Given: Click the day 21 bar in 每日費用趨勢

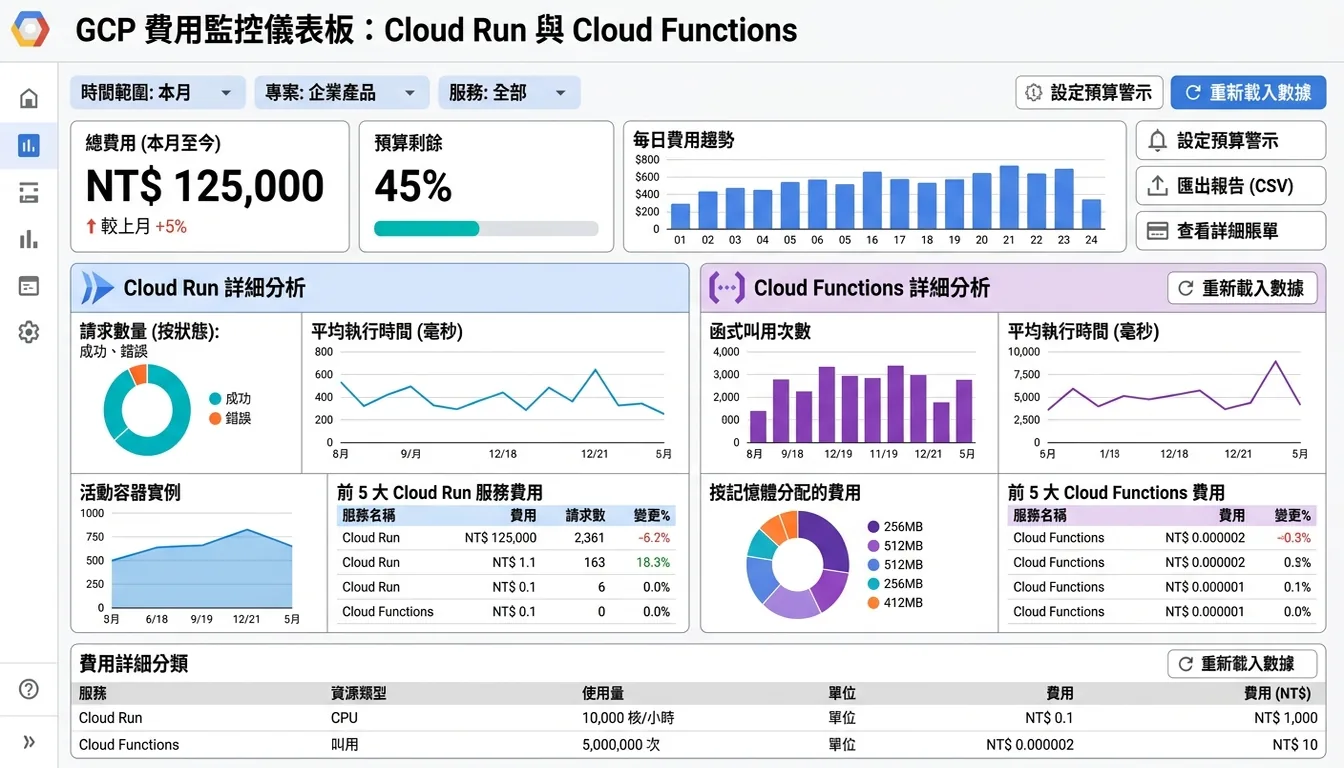Looking at the screenshot, I should 1009,197.
